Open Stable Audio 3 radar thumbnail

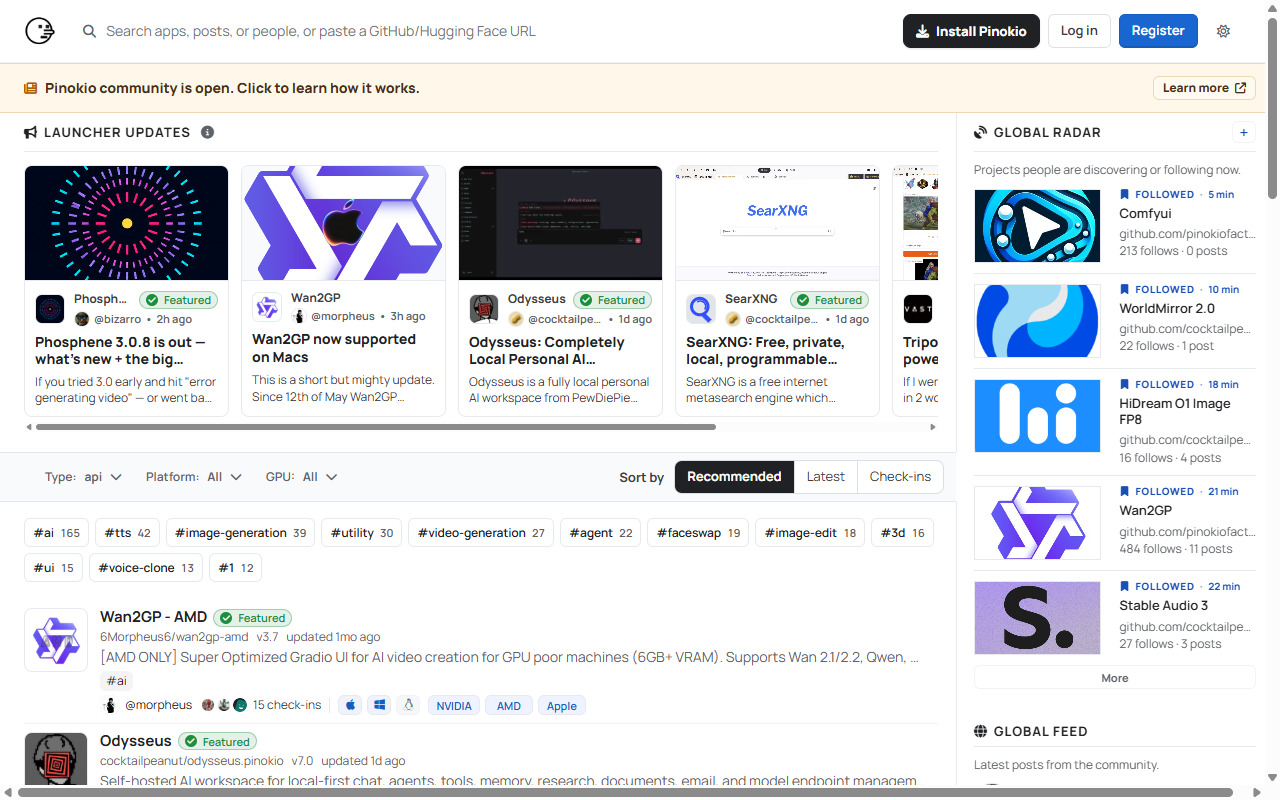(x=1037, y=618)
